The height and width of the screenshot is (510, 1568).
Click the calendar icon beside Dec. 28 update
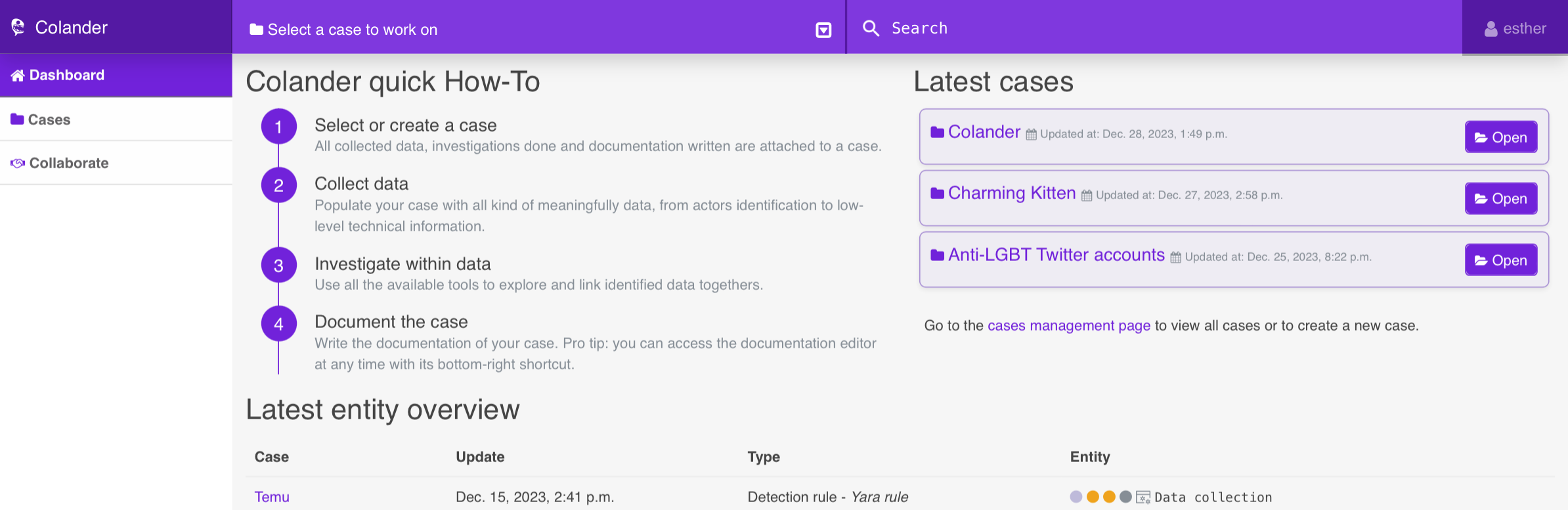click(1032, 135)
